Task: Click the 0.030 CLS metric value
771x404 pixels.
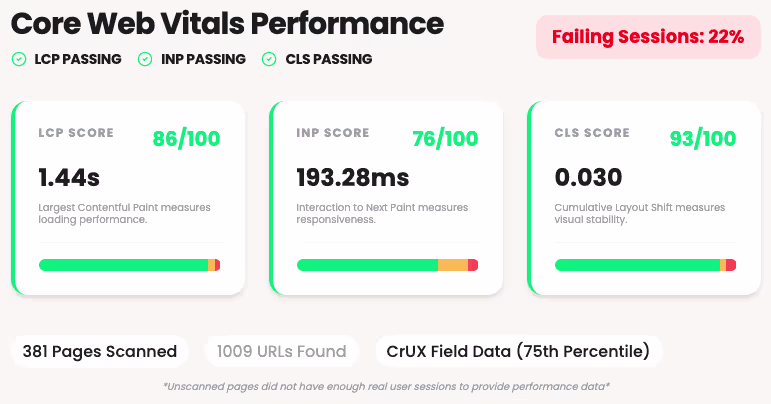Action: click(x=588, y=178)
